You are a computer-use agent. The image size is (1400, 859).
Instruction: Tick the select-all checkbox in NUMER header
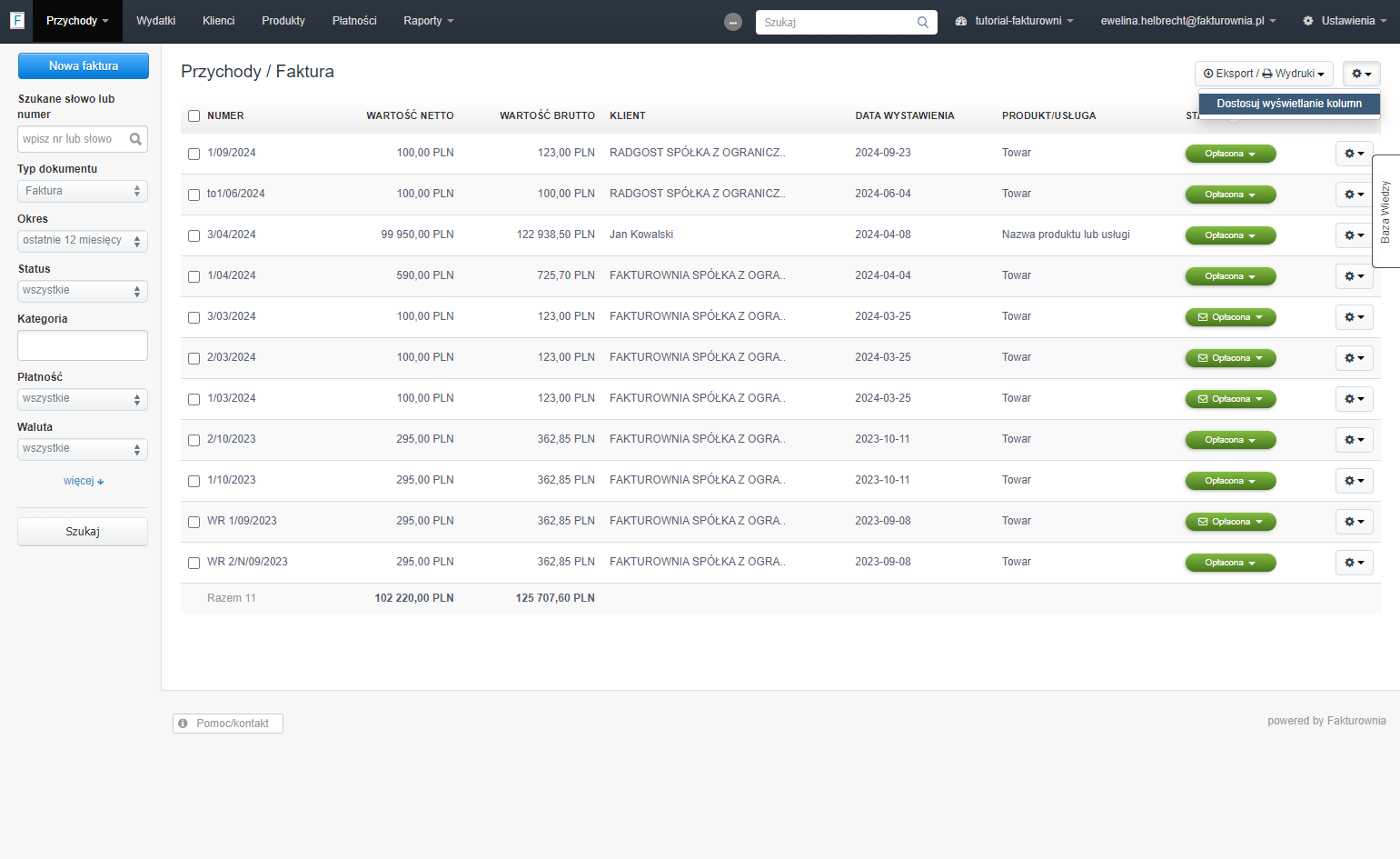coord(194,116)
